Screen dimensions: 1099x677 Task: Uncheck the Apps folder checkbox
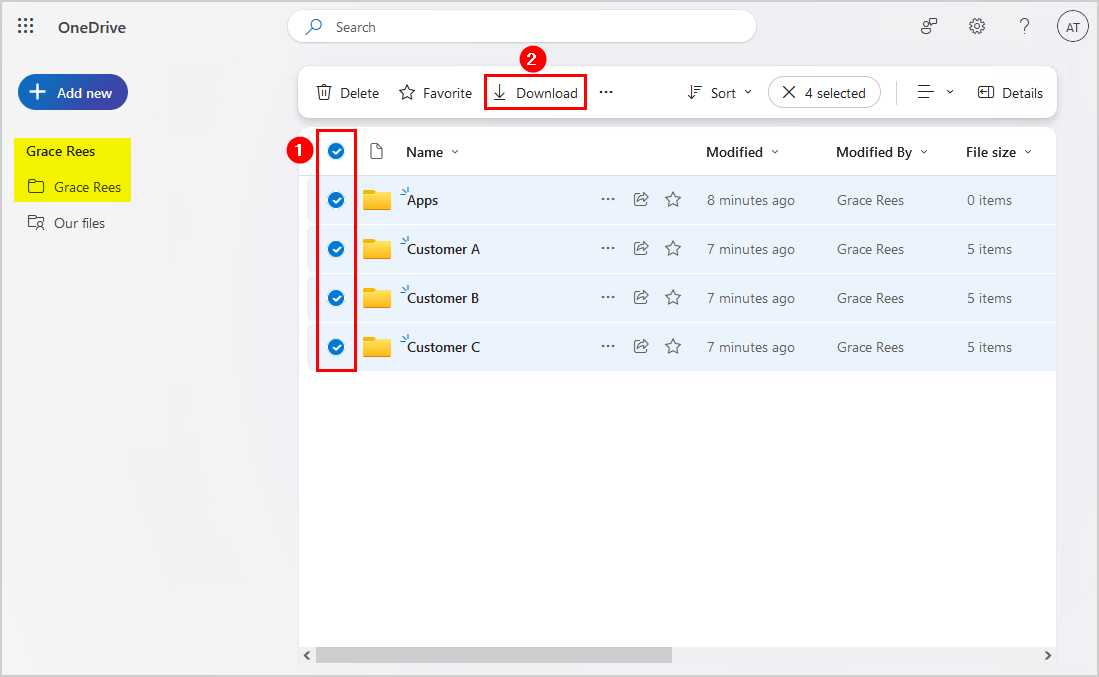pyautogui.click(x=336, y=200)
